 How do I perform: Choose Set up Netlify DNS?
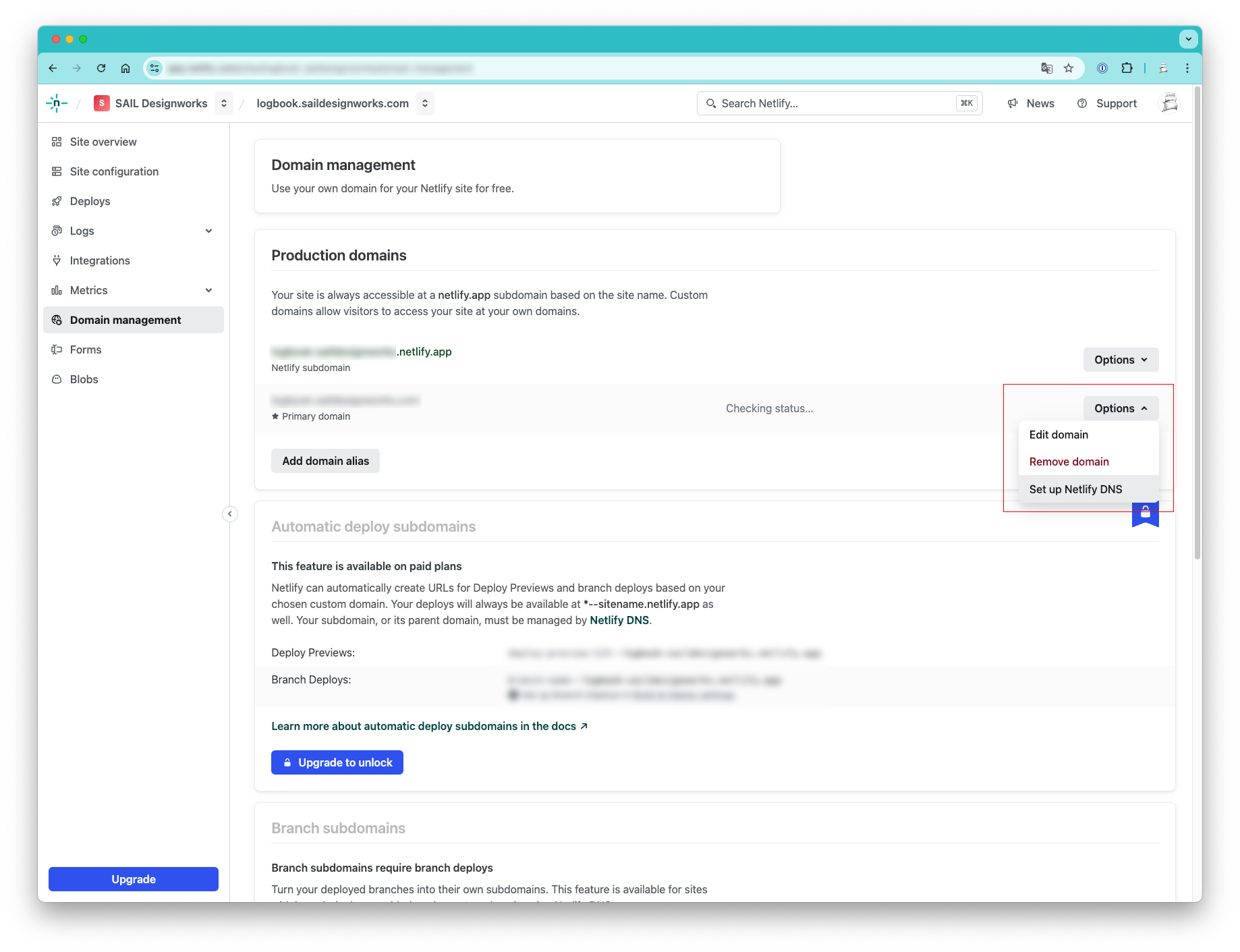pos(1088,489)
